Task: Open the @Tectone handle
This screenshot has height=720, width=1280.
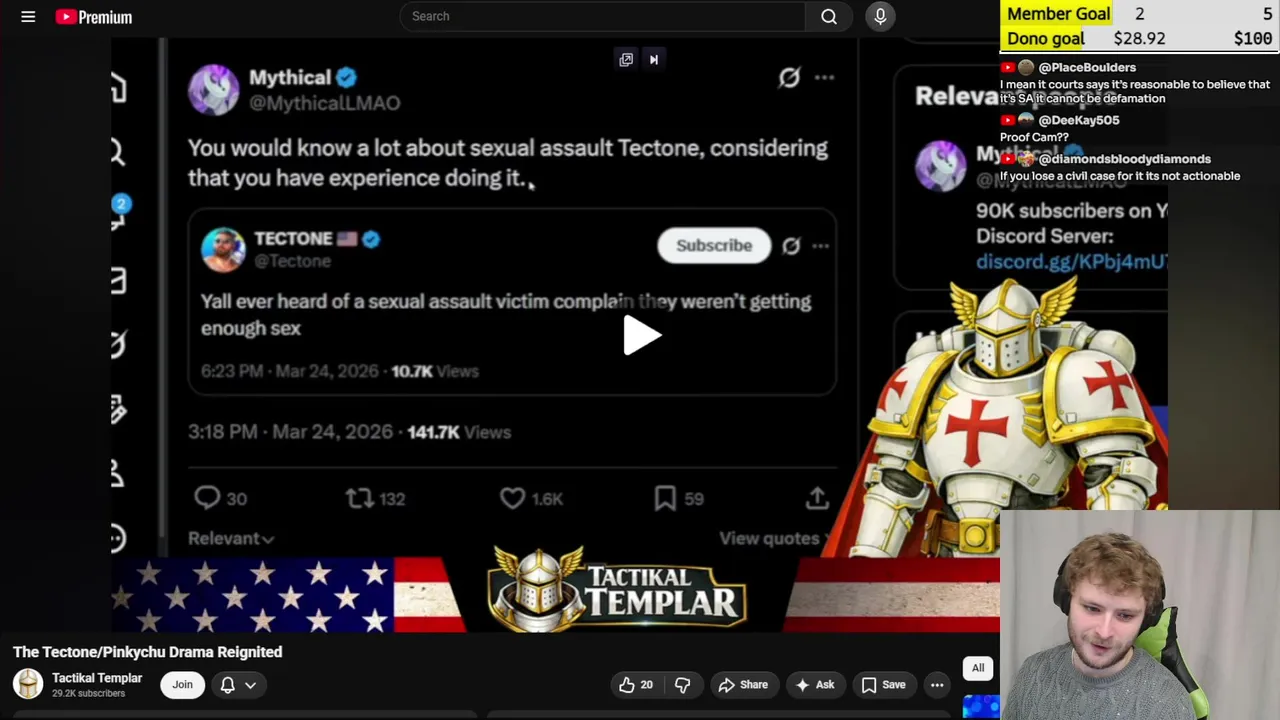Action: point(292,261)
